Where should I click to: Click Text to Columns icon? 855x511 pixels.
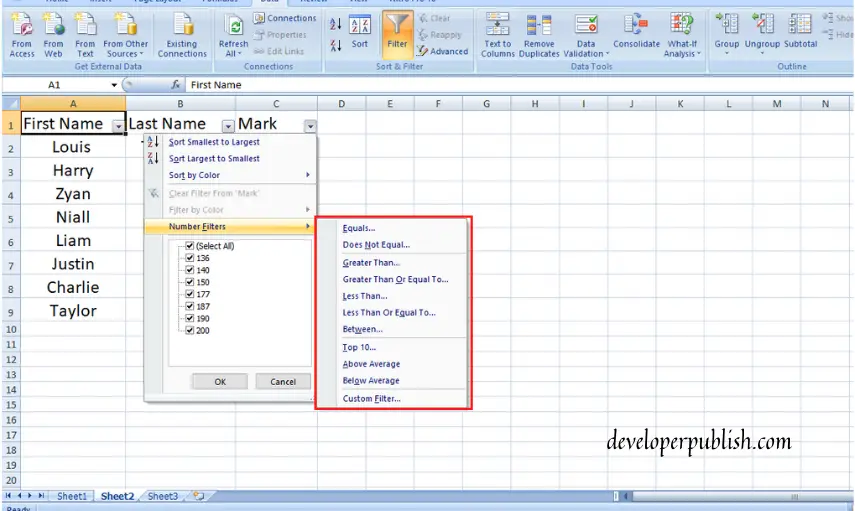click(x=497, y=35)
